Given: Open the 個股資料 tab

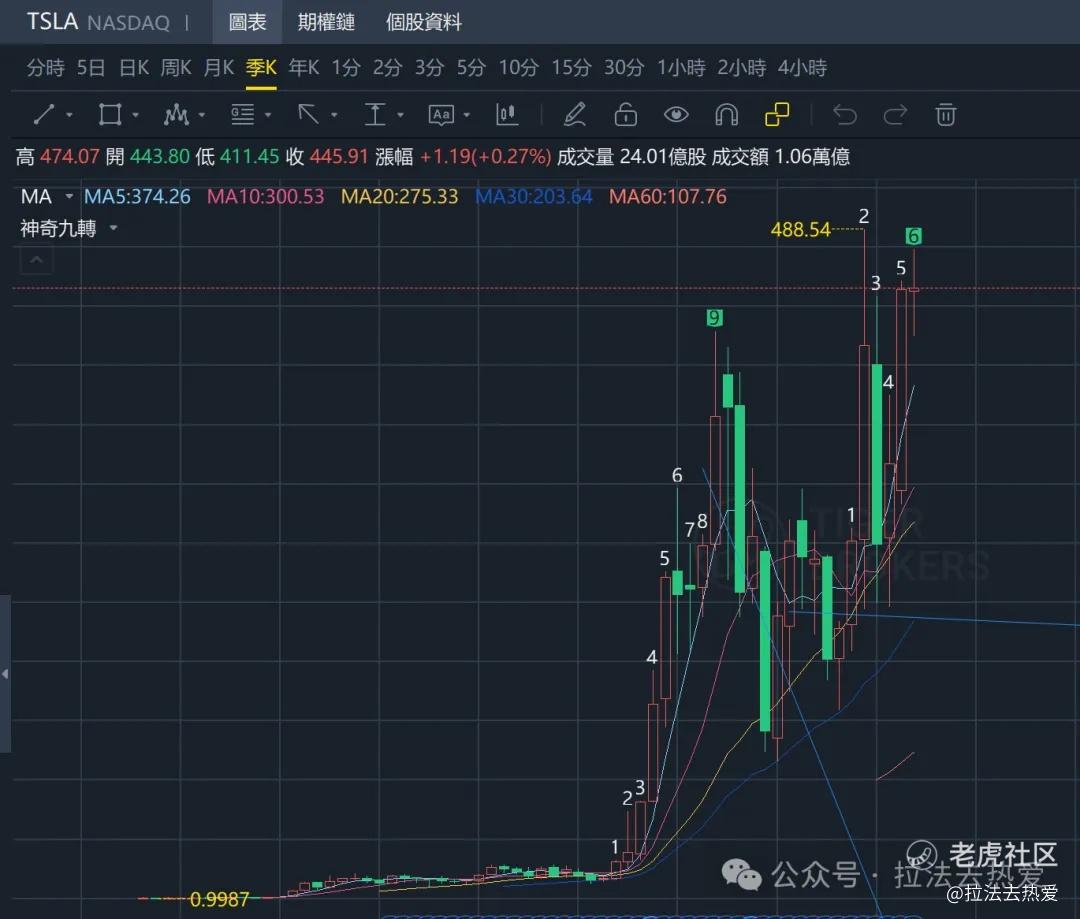Looking at the screenshot, I should [x=424, y=22].
